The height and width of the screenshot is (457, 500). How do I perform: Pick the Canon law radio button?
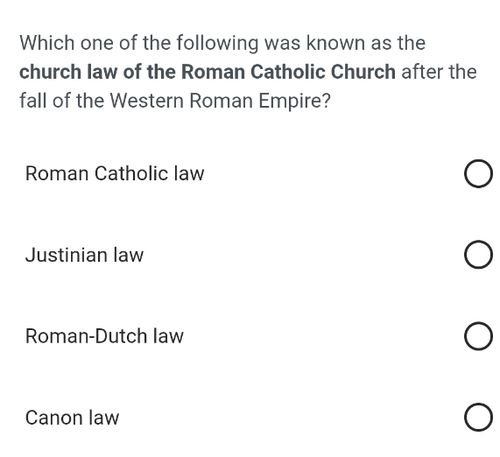coord(478,417)
